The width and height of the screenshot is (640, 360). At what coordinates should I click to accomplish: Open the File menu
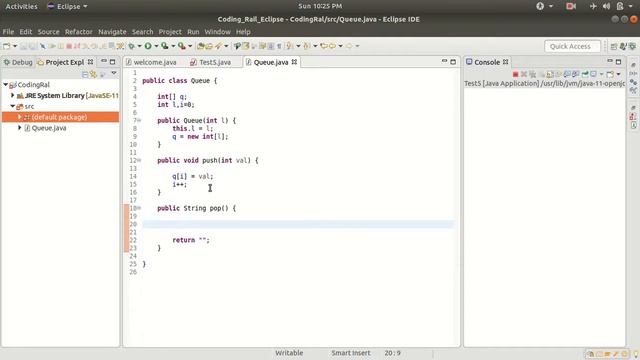tap(8, 31)
